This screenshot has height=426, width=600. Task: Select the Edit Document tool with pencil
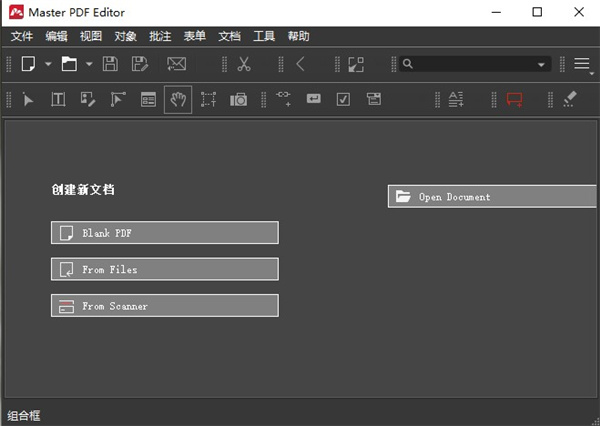pyautogui.click(x=88, y=100)
